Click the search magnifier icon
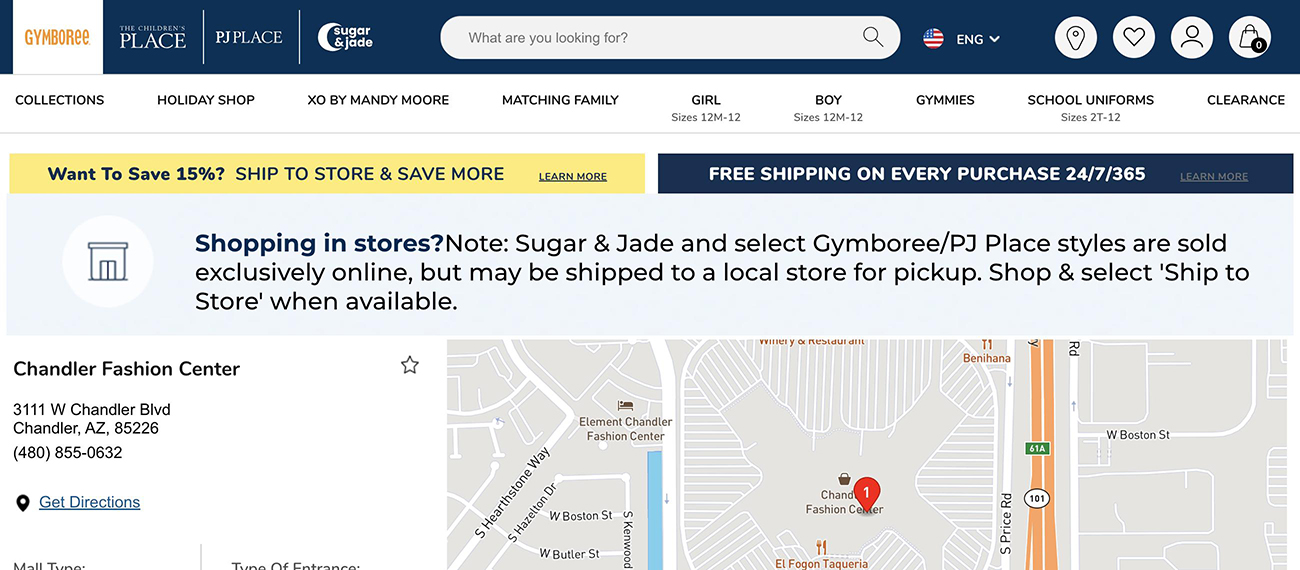 click(x=872, y=38)
